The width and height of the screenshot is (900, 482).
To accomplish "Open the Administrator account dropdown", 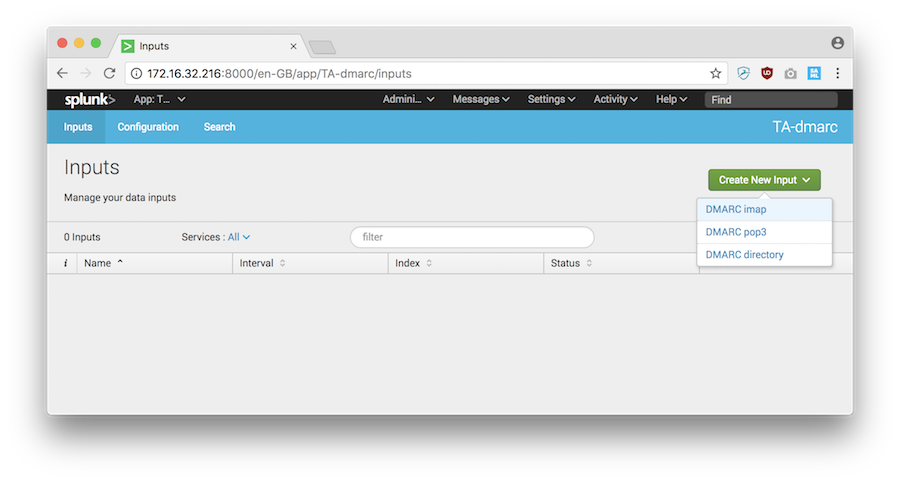I will click(408, 99).
